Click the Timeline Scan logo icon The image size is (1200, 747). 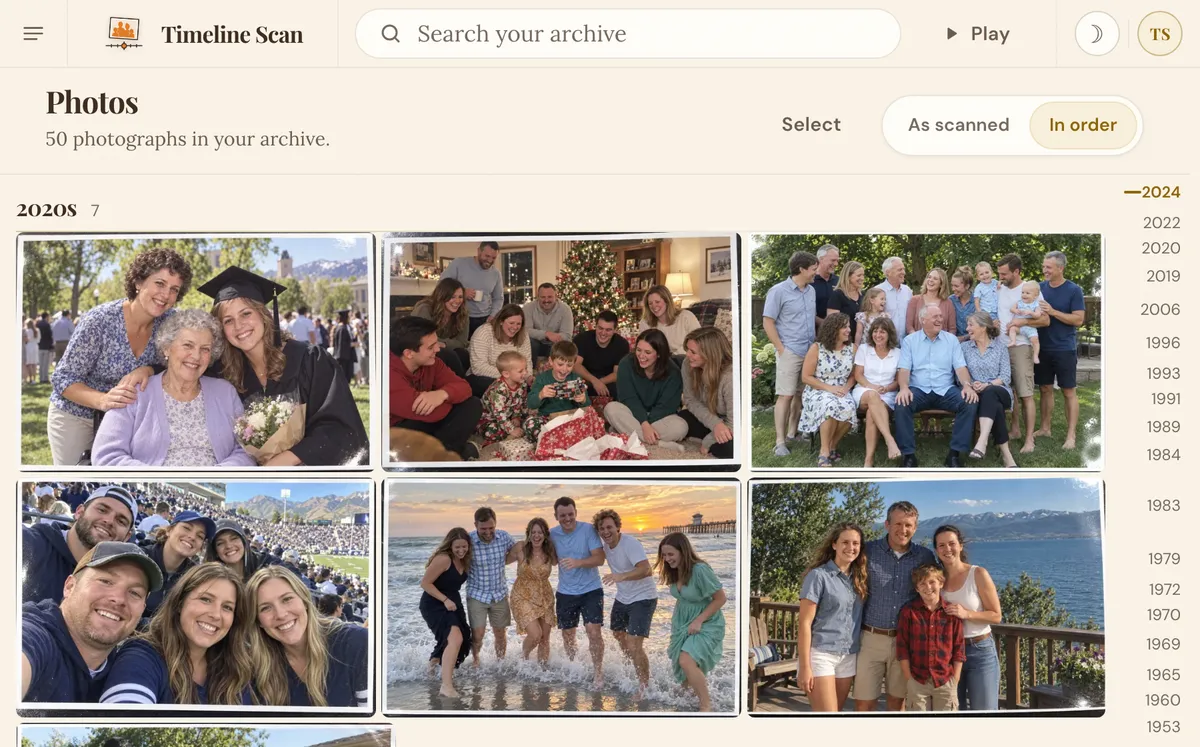124,34
